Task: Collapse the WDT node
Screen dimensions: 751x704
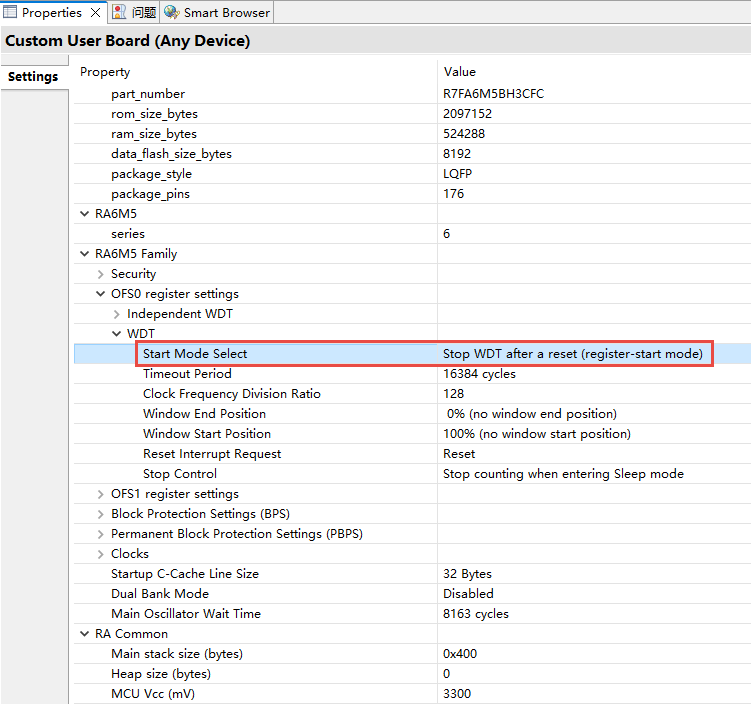Action: (116, 334)
